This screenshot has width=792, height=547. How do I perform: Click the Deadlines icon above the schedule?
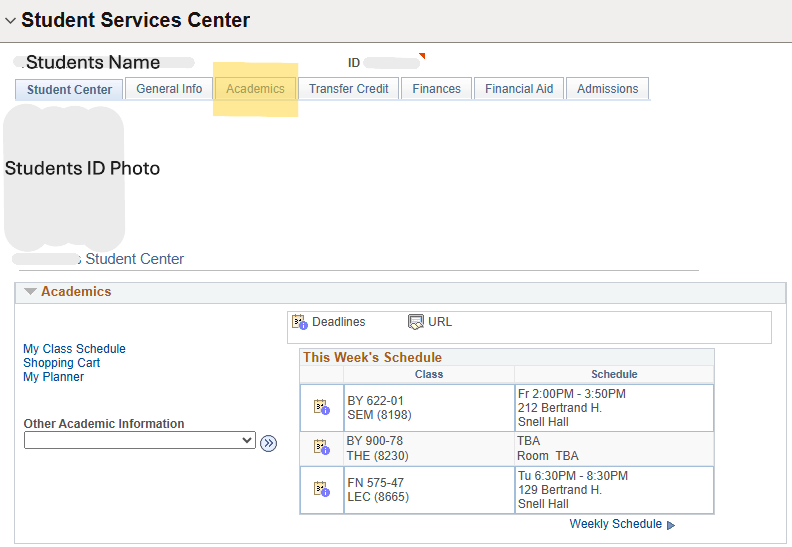tap(299, 322)
